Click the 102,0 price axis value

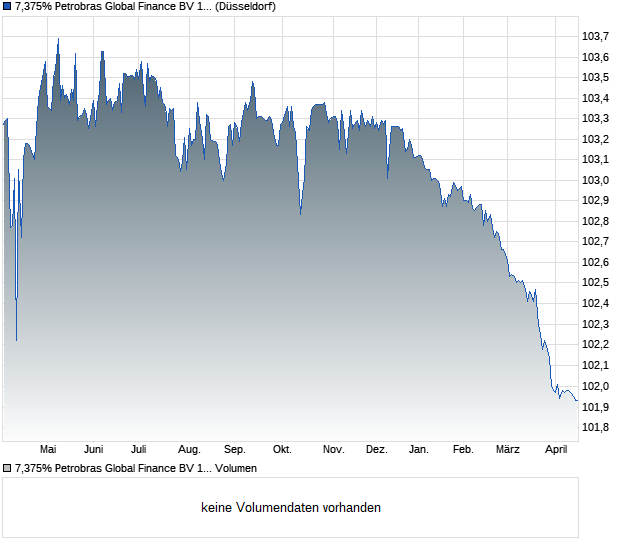click(595, 386)
